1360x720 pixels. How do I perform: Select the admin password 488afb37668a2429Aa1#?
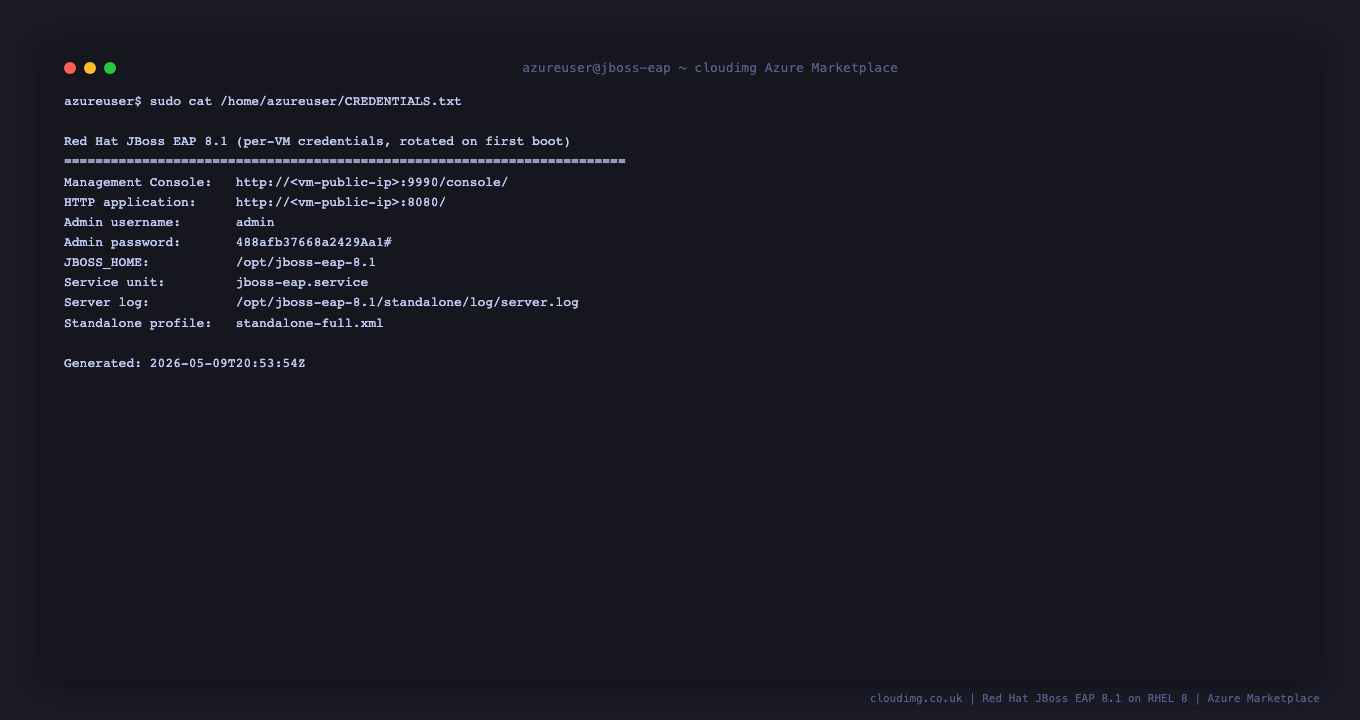314,242
